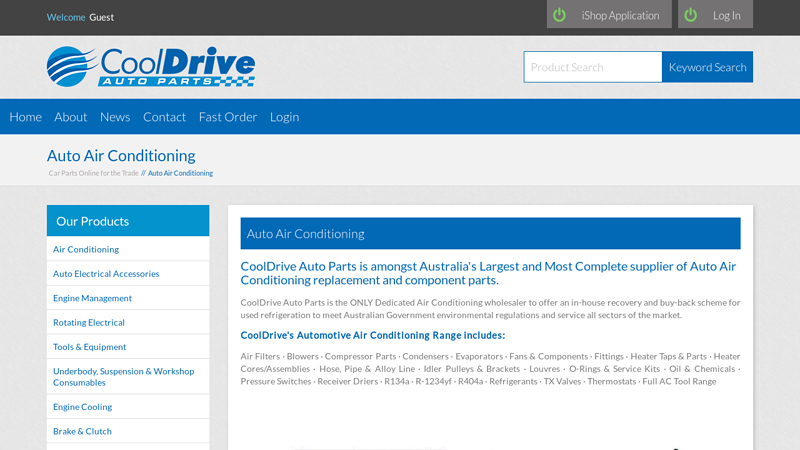Click the Log In button
The width and height of the screenshot is (800, 450).
(x=715, y=14)
